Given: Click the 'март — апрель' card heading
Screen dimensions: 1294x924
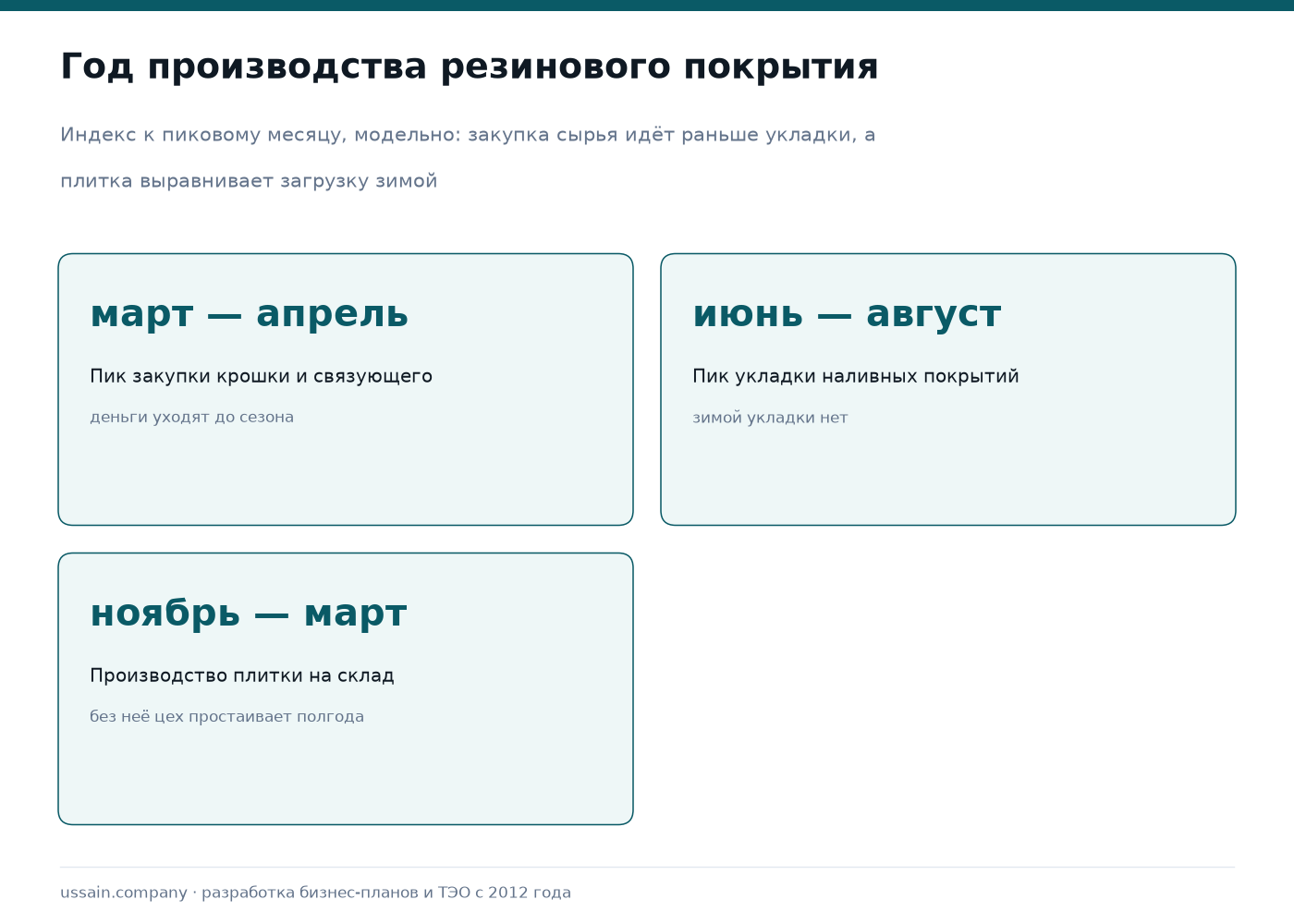Looking at the screenshot, I should pos(249,314).
